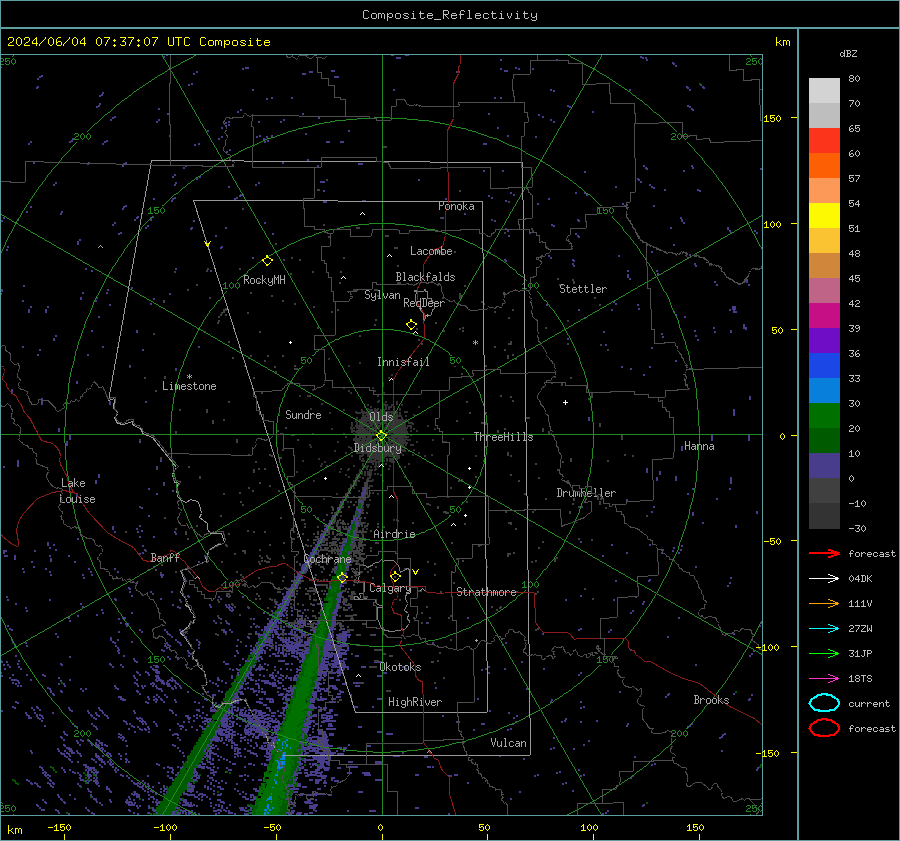Click the 80 dBZ light gray swatch

pos(824,91)
